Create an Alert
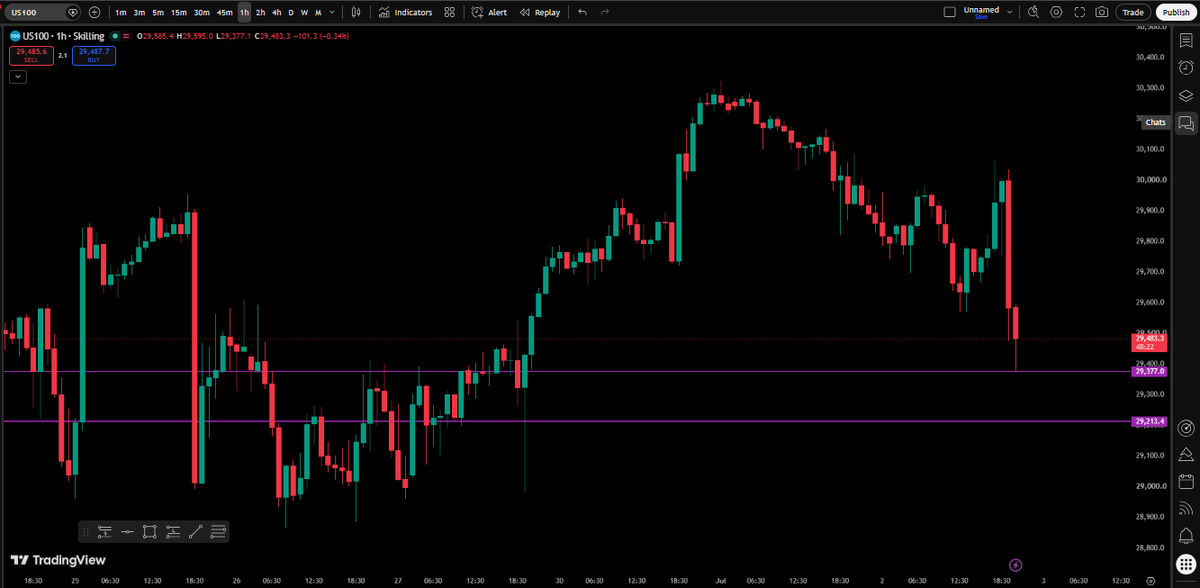This screenshot has width=1200, height=588. [489, 12]
